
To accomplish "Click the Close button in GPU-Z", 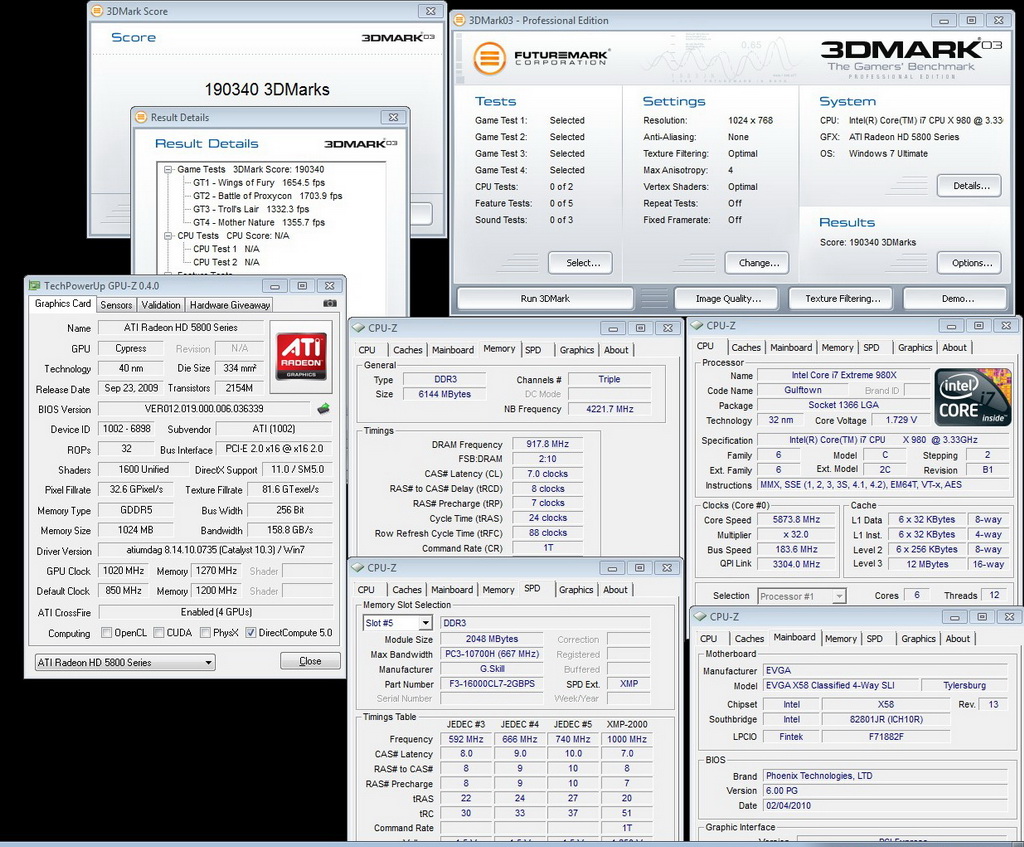I will [310, 661].
